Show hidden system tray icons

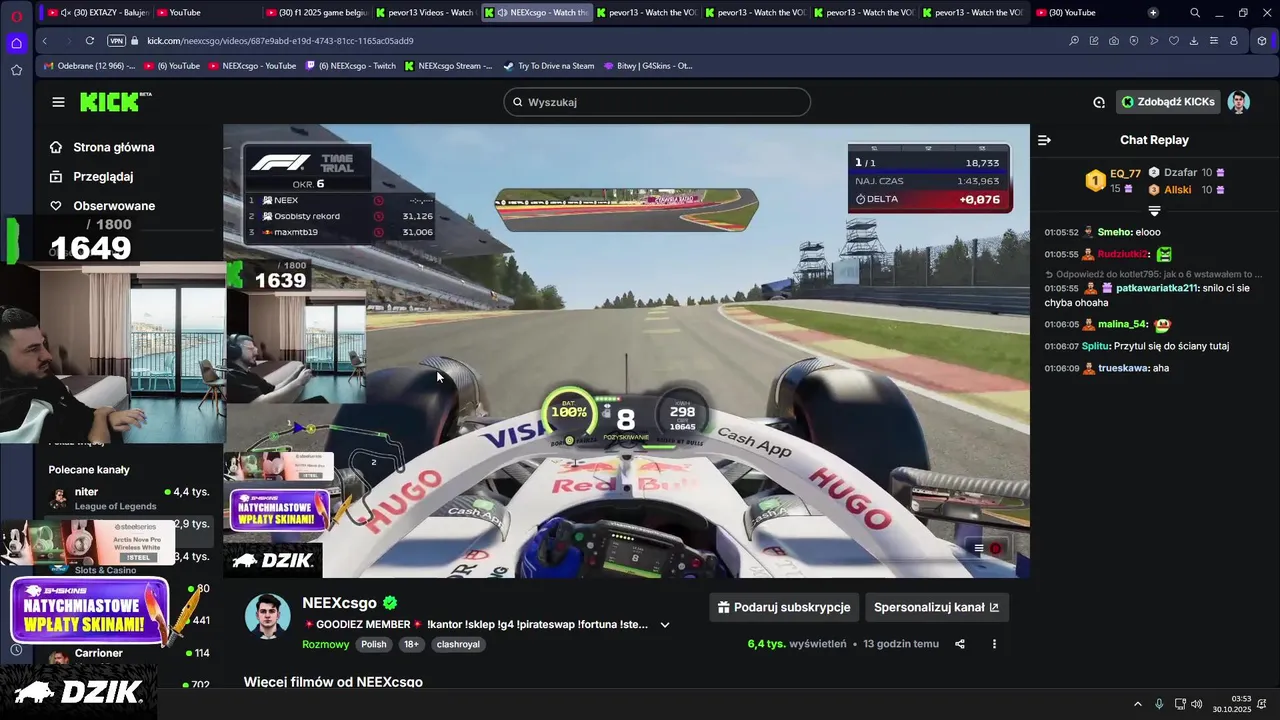coord(1137,704)
